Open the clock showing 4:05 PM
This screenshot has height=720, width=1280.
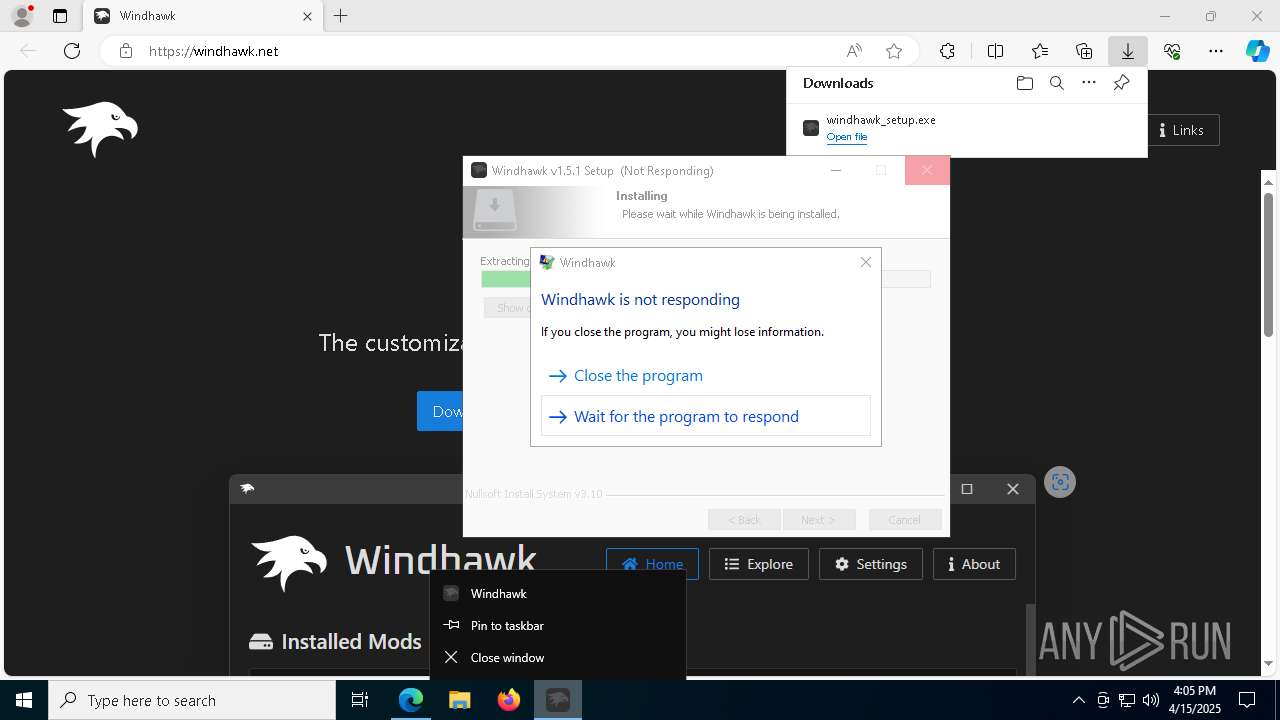(1196, 700)
